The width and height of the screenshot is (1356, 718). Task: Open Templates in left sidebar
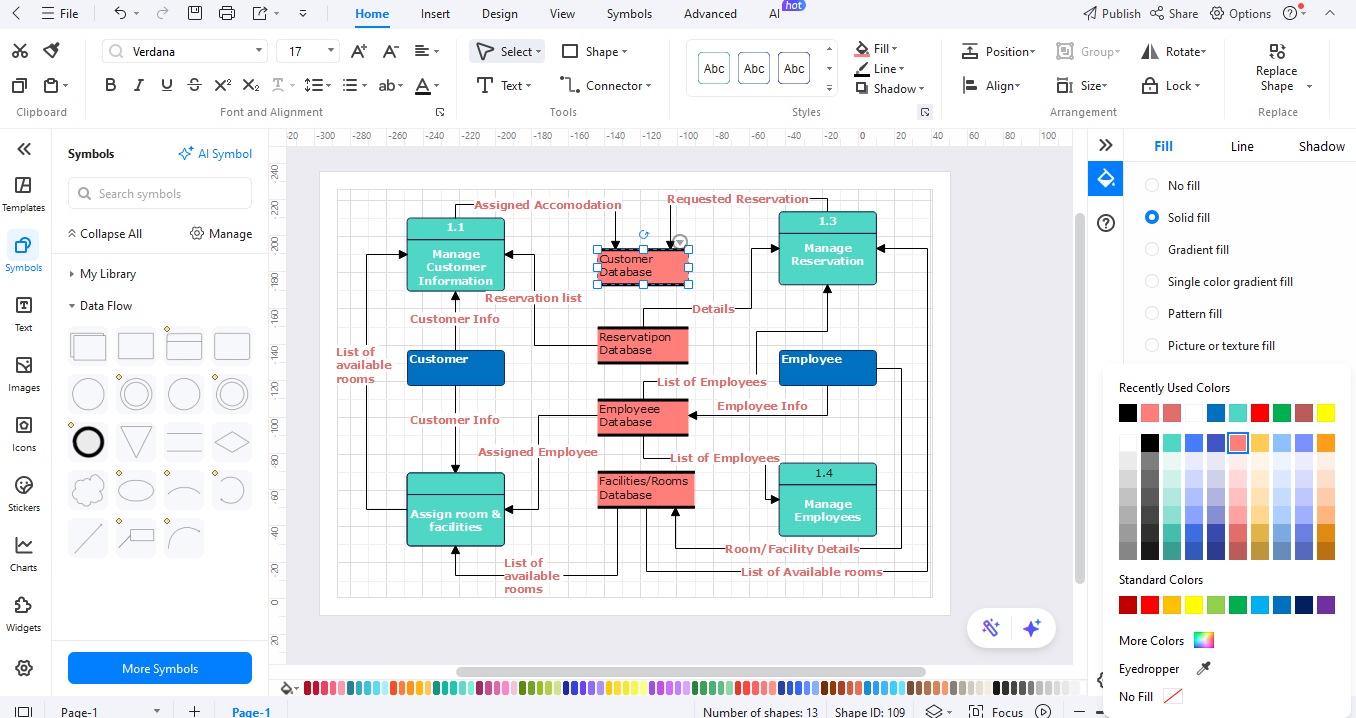point(24,194)
